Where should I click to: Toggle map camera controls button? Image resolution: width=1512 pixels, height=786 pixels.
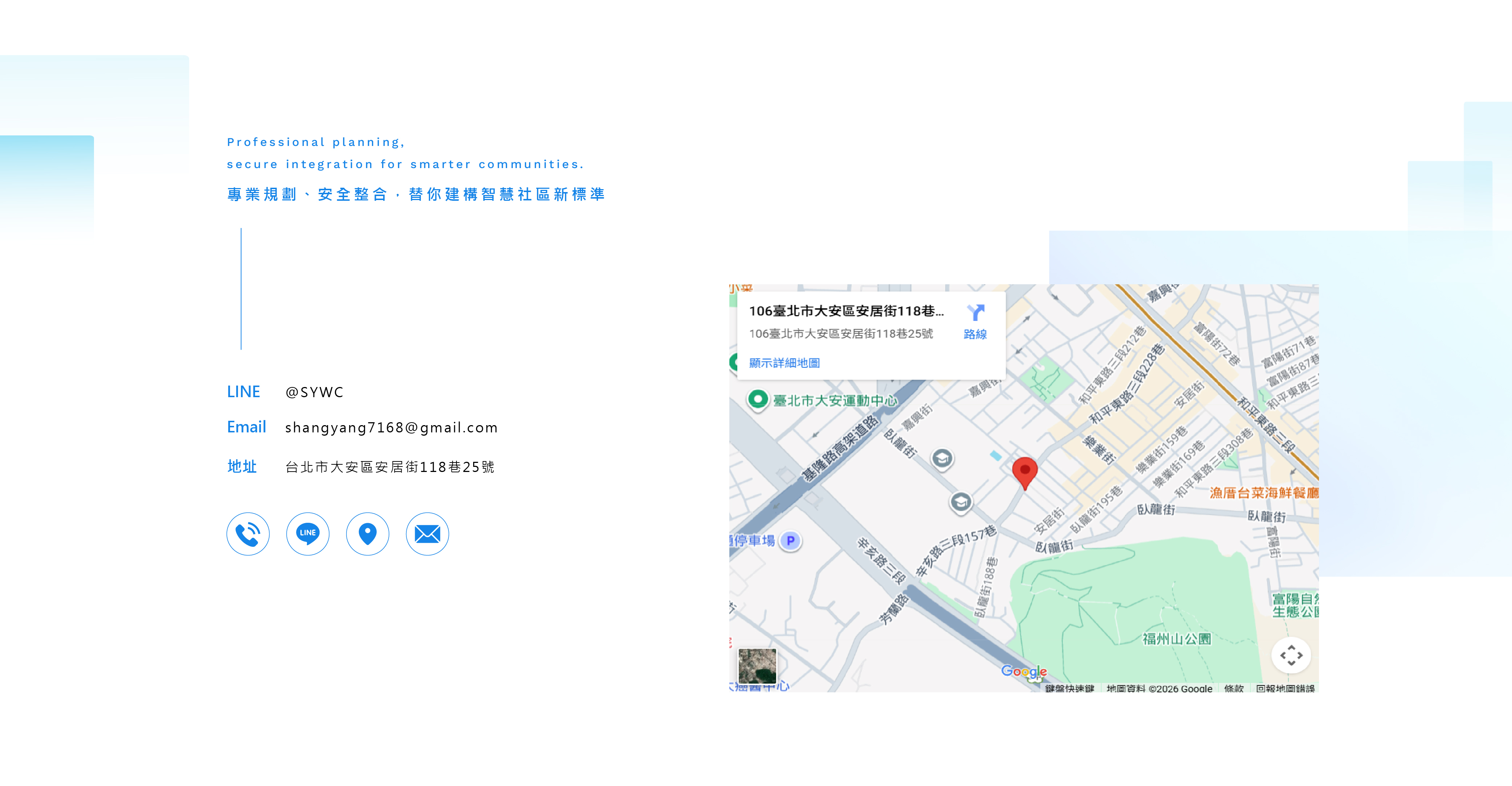1291,655
